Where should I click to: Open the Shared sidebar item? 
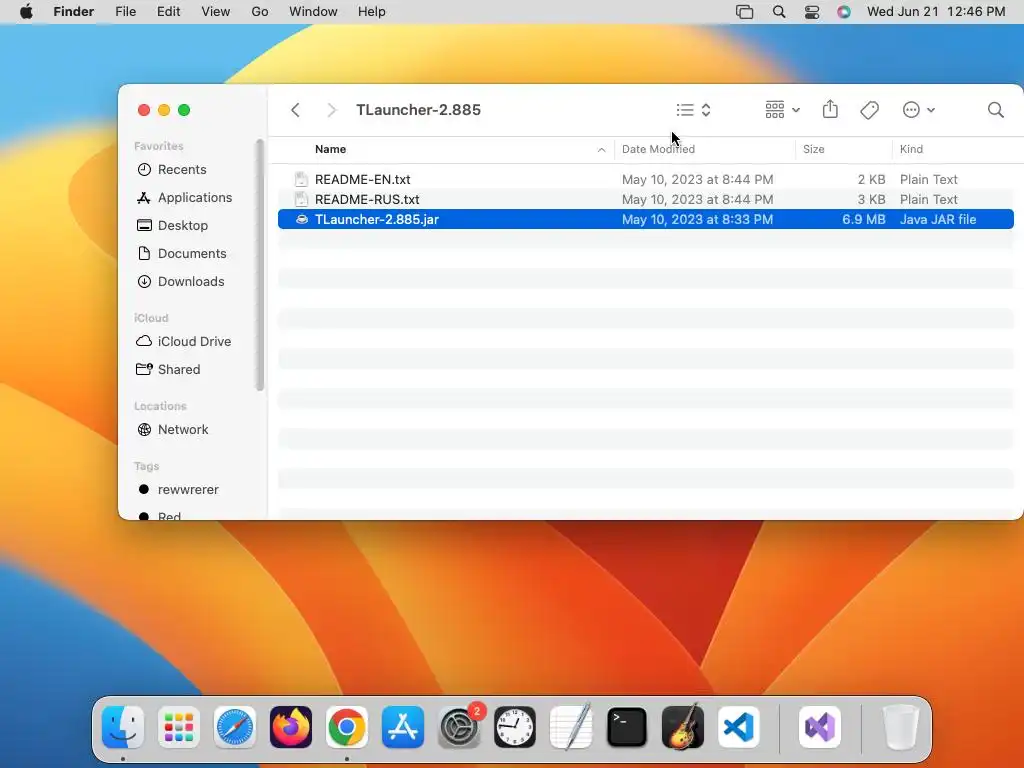point(168,370)
